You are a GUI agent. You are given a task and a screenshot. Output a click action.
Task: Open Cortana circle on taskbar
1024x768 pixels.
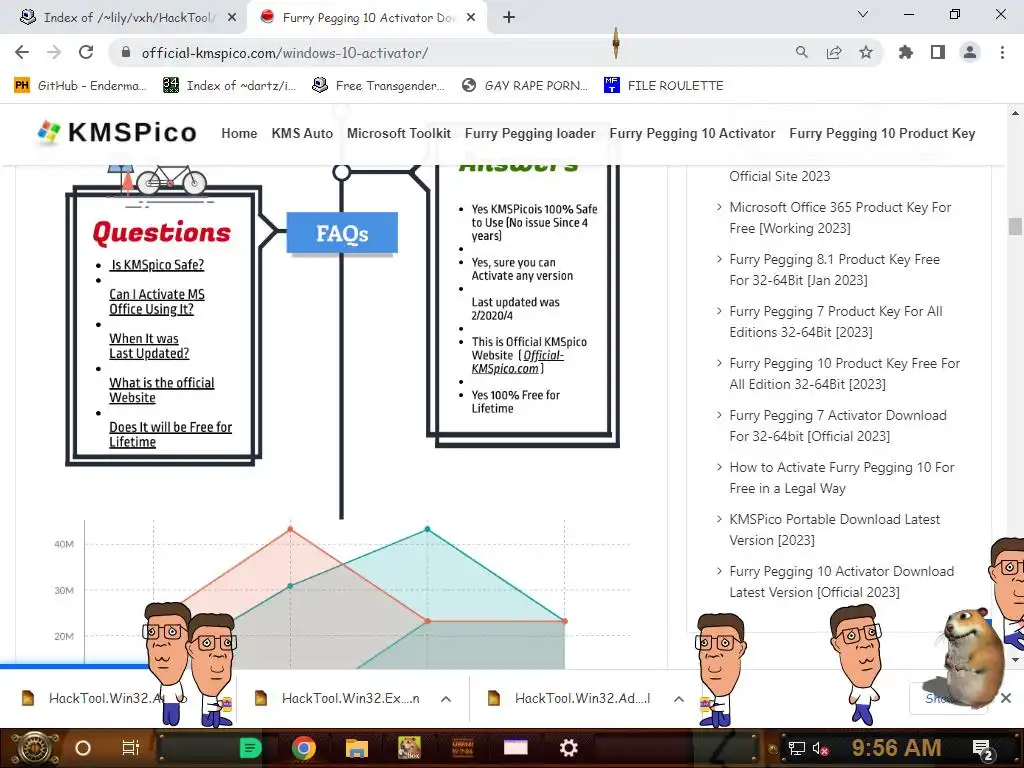tap(82, 748)
